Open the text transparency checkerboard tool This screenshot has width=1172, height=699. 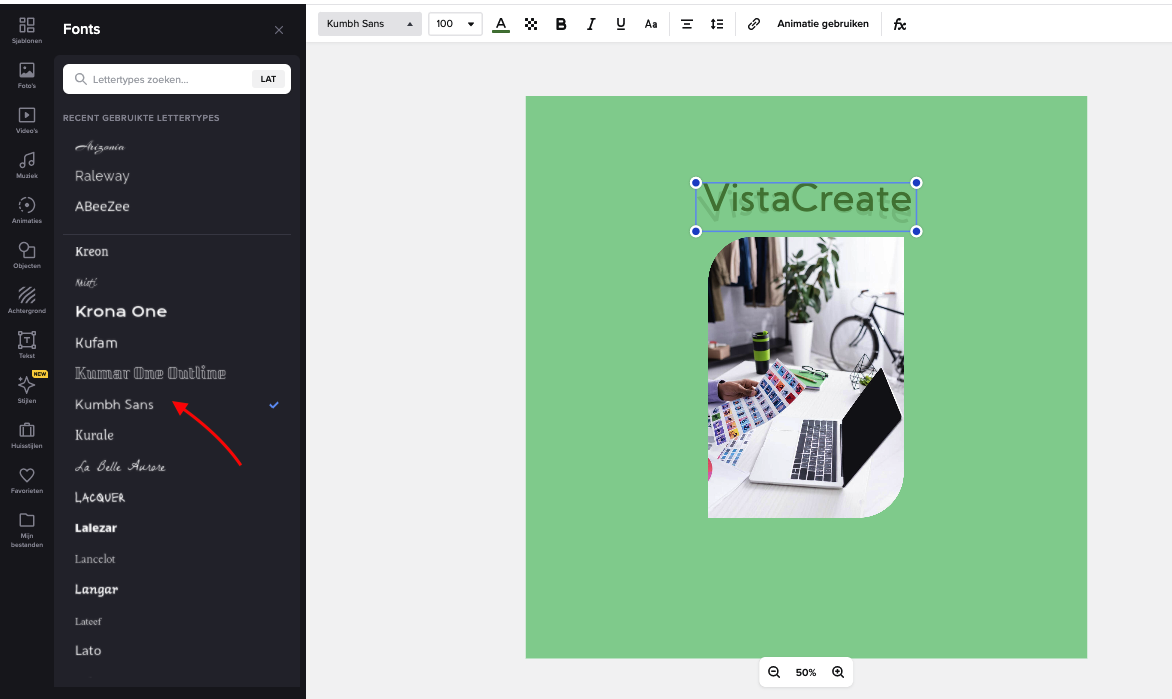(x=531, y=24)
